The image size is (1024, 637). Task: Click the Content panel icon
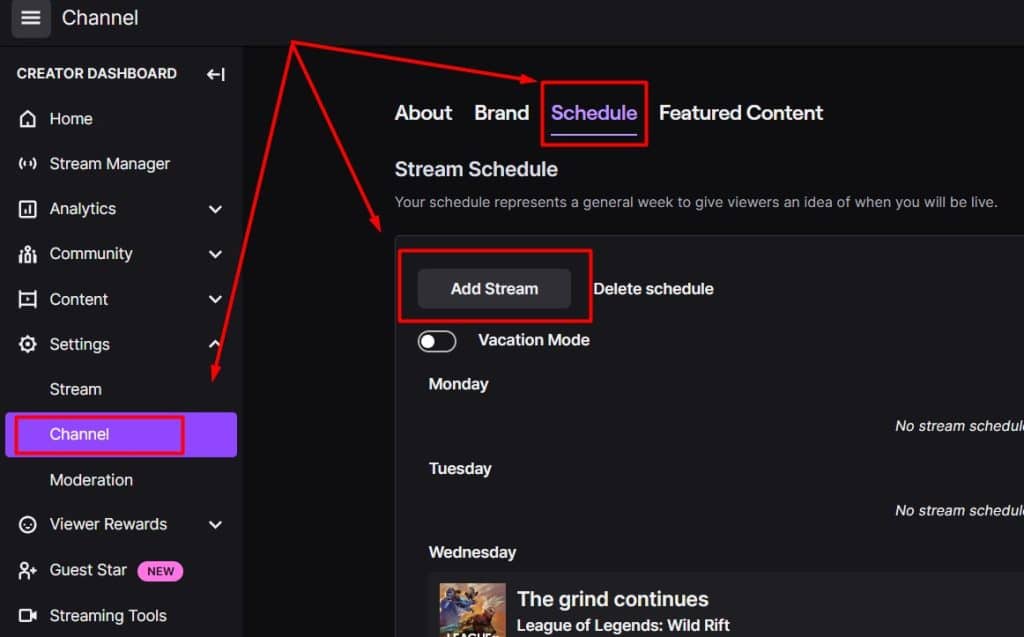29,299
